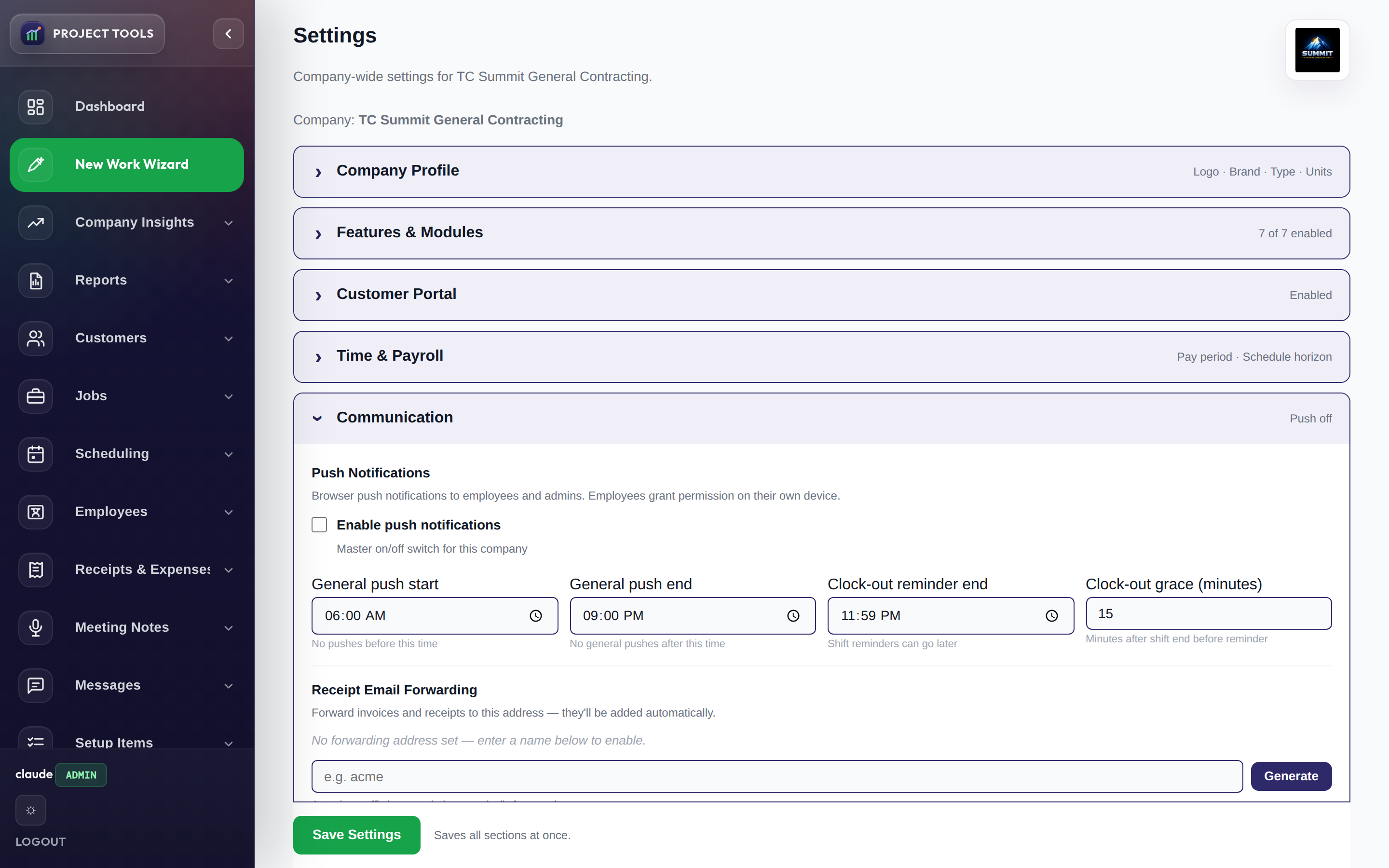Click the Meeting Notes microphone icon
The image size is (1389, 868).
(36, 627)
